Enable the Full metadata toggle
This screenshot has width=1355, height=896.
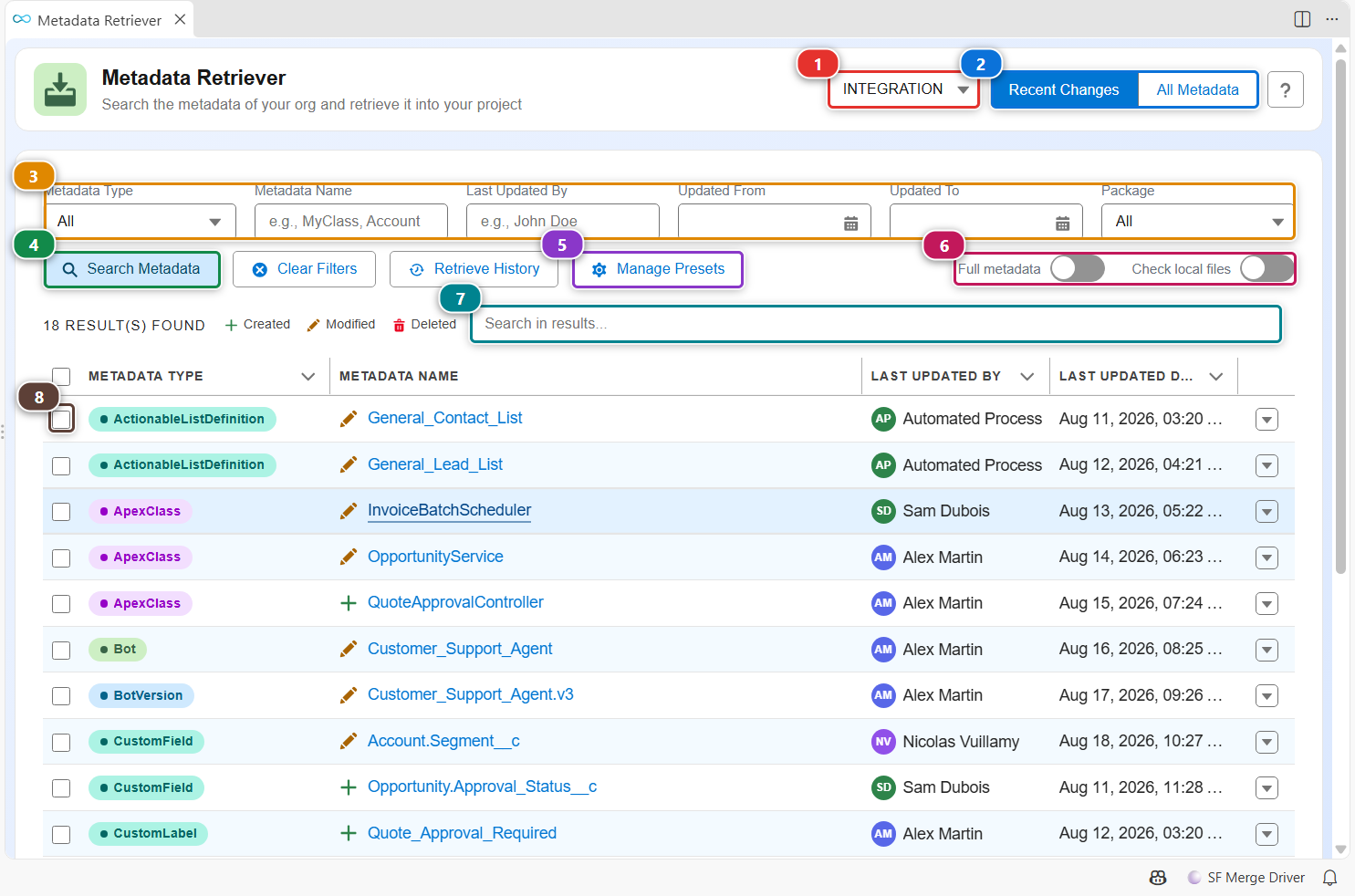click(1078, 268)
